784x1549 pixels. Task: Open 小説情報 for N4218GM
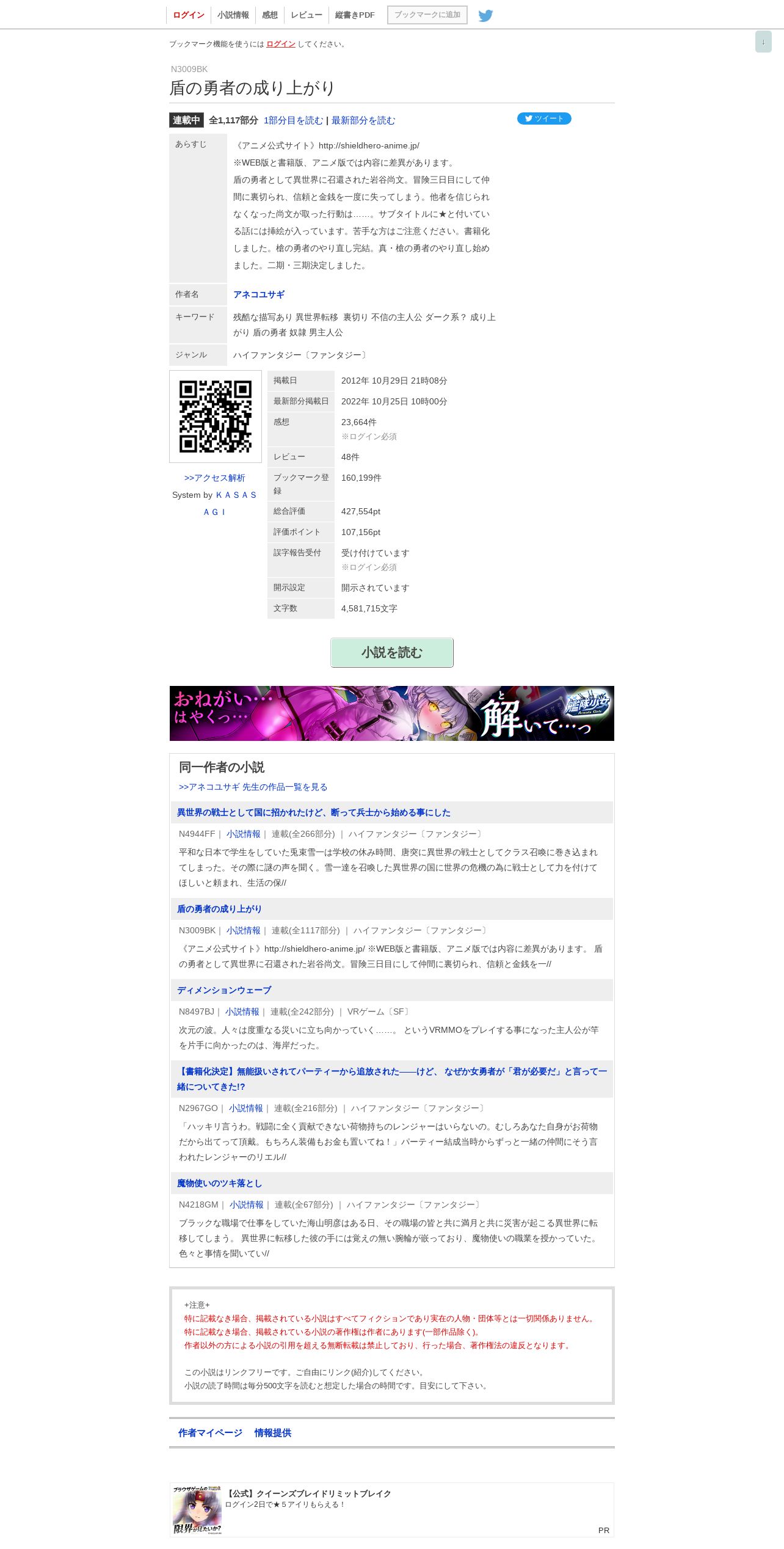coord(247,1205)
